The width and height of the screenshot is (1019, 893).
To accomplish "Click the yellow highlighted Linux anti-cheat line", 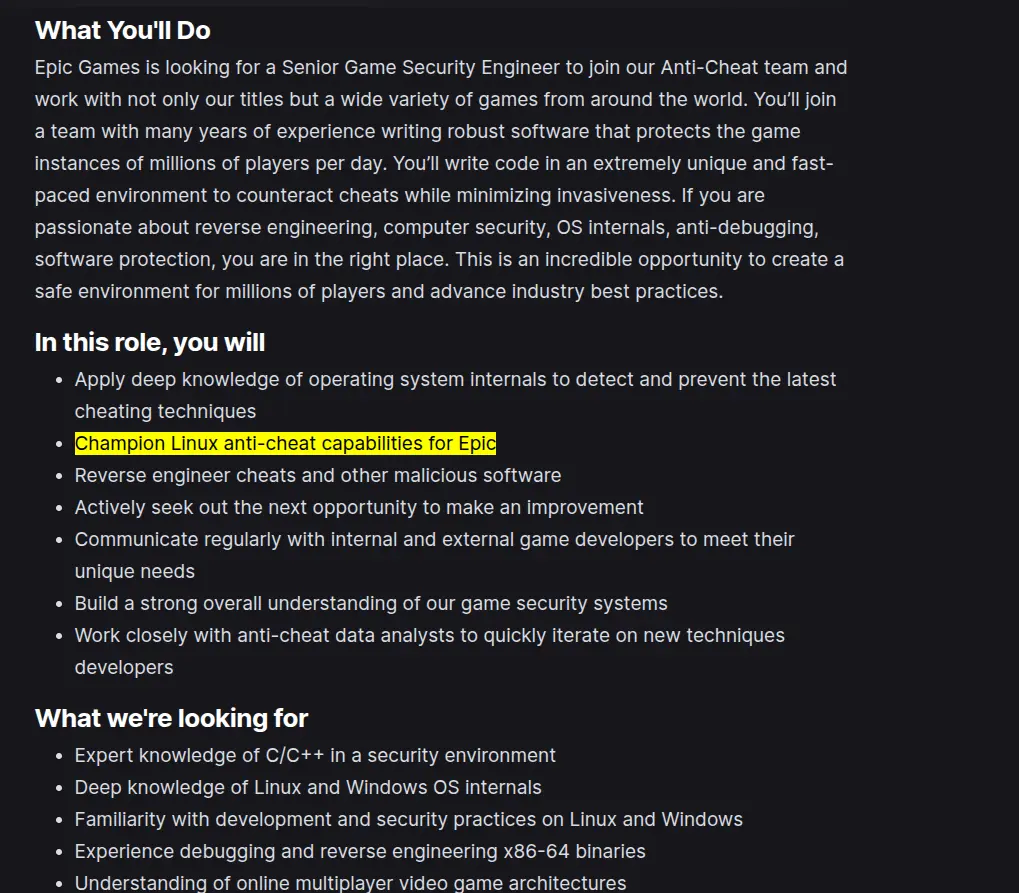I will (x=285, y=443).
